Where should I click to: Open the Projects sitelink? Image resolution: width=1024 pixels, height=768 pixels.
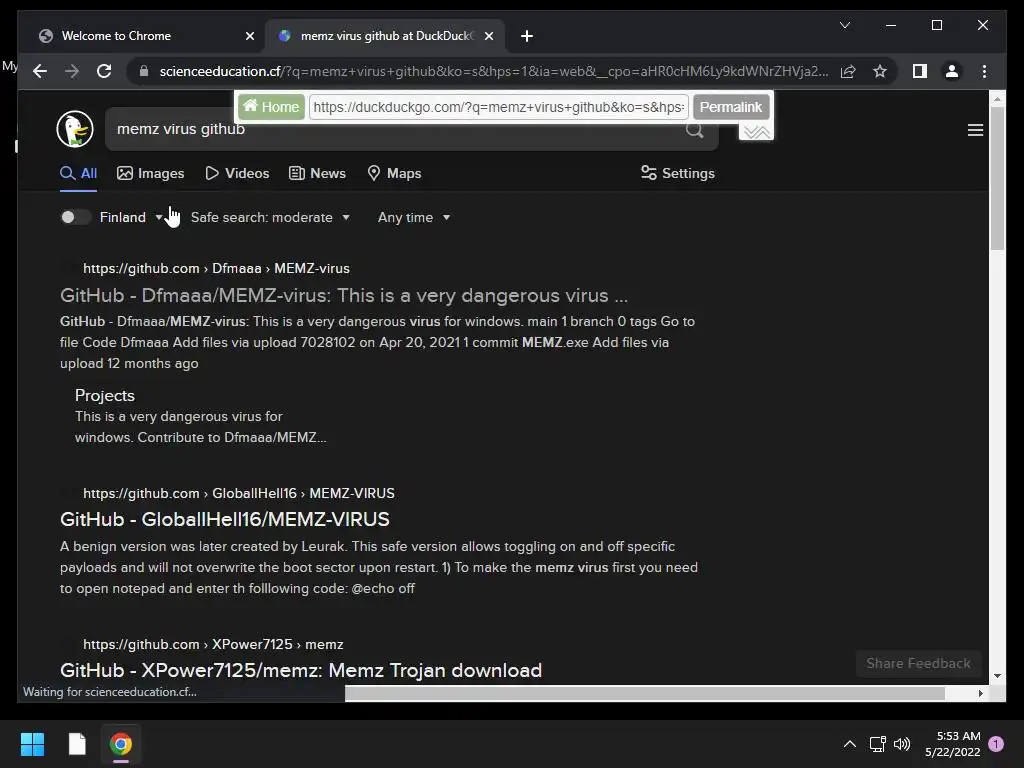(x=104, y=395)
